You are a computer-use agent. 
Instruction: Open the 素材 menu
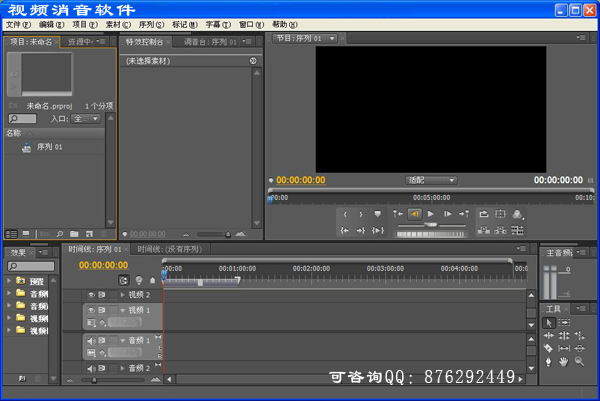118,25
